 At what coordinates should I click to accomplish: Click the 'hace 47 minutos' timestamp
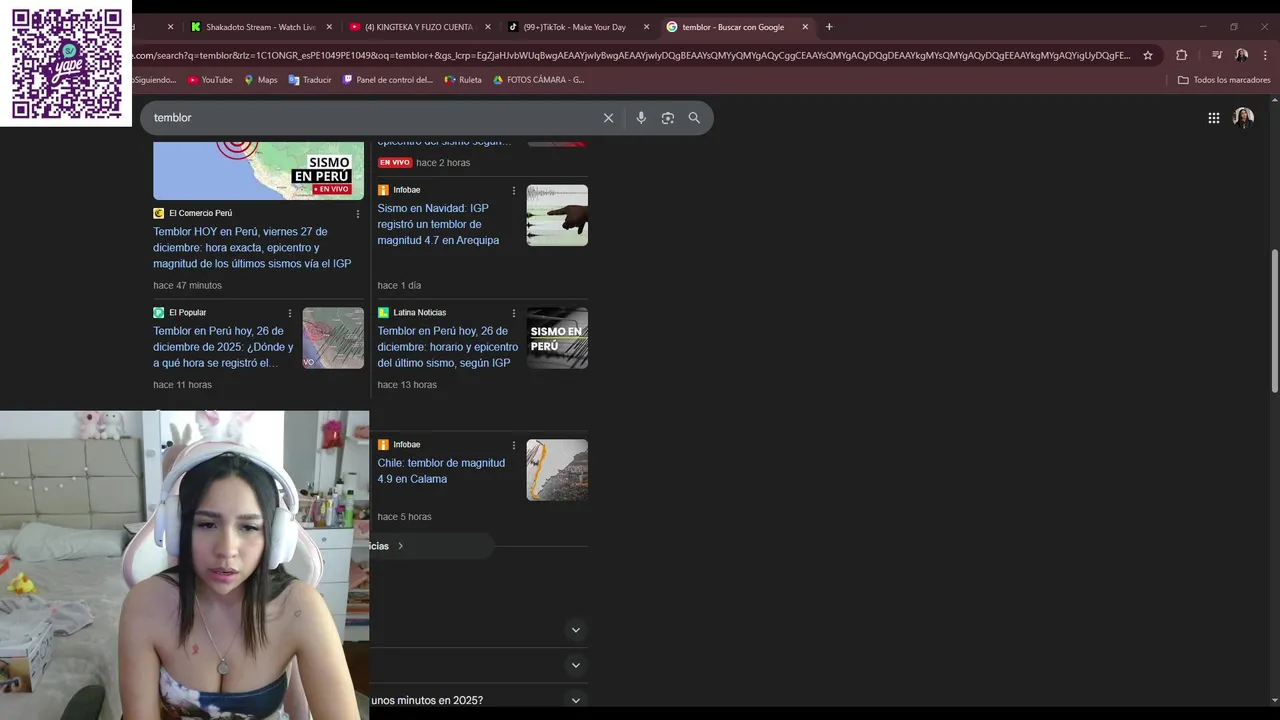[187, 286]
